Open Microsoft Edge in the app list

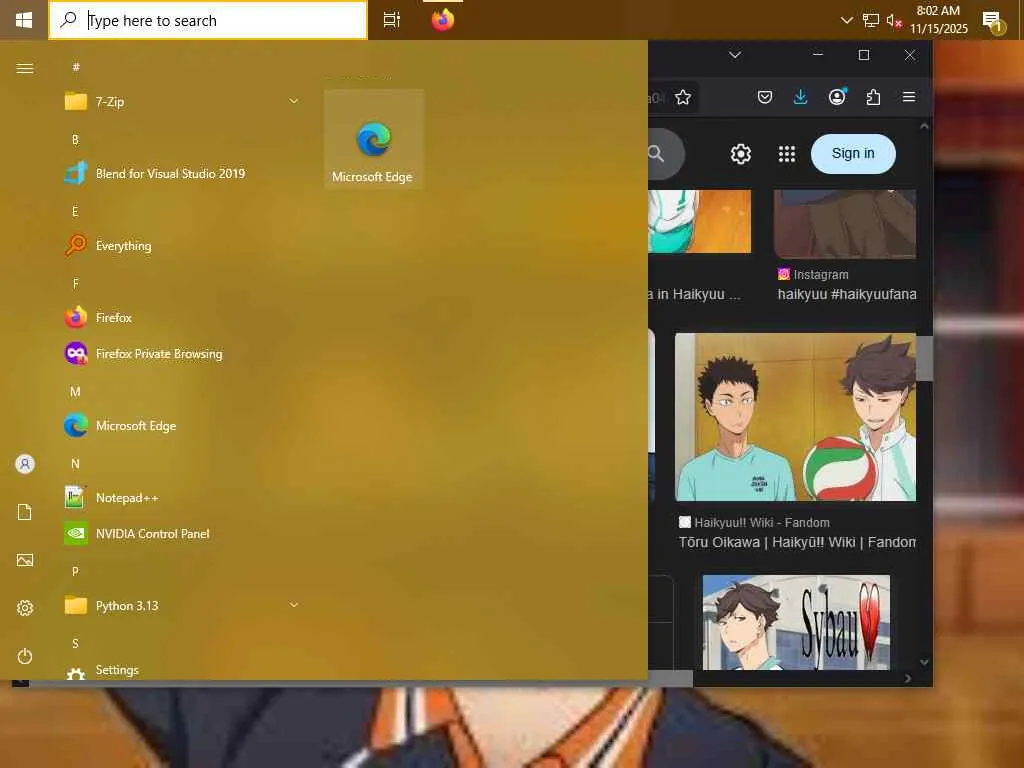182,426
